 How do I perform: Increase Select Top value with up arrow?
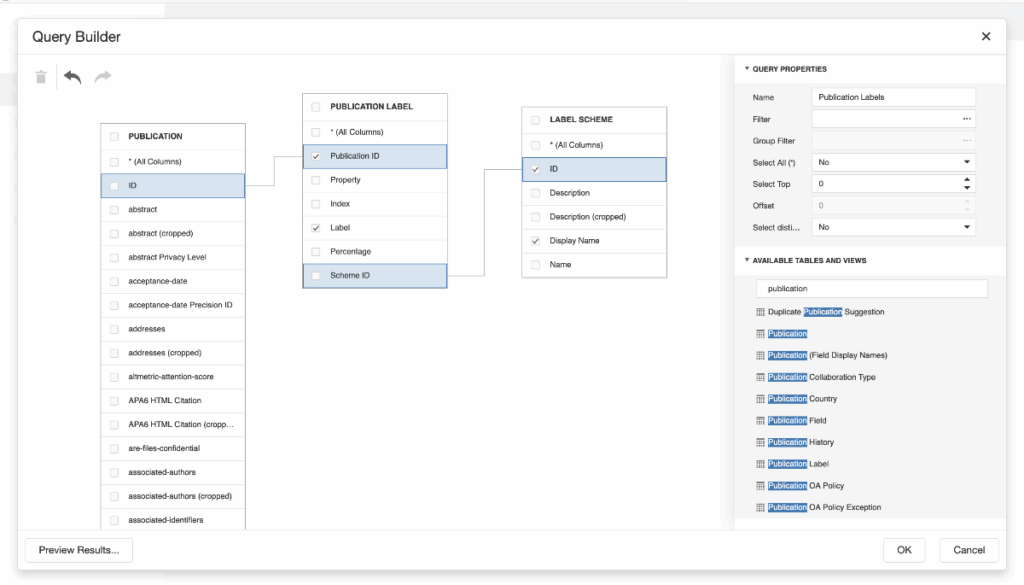pos(966,180)
